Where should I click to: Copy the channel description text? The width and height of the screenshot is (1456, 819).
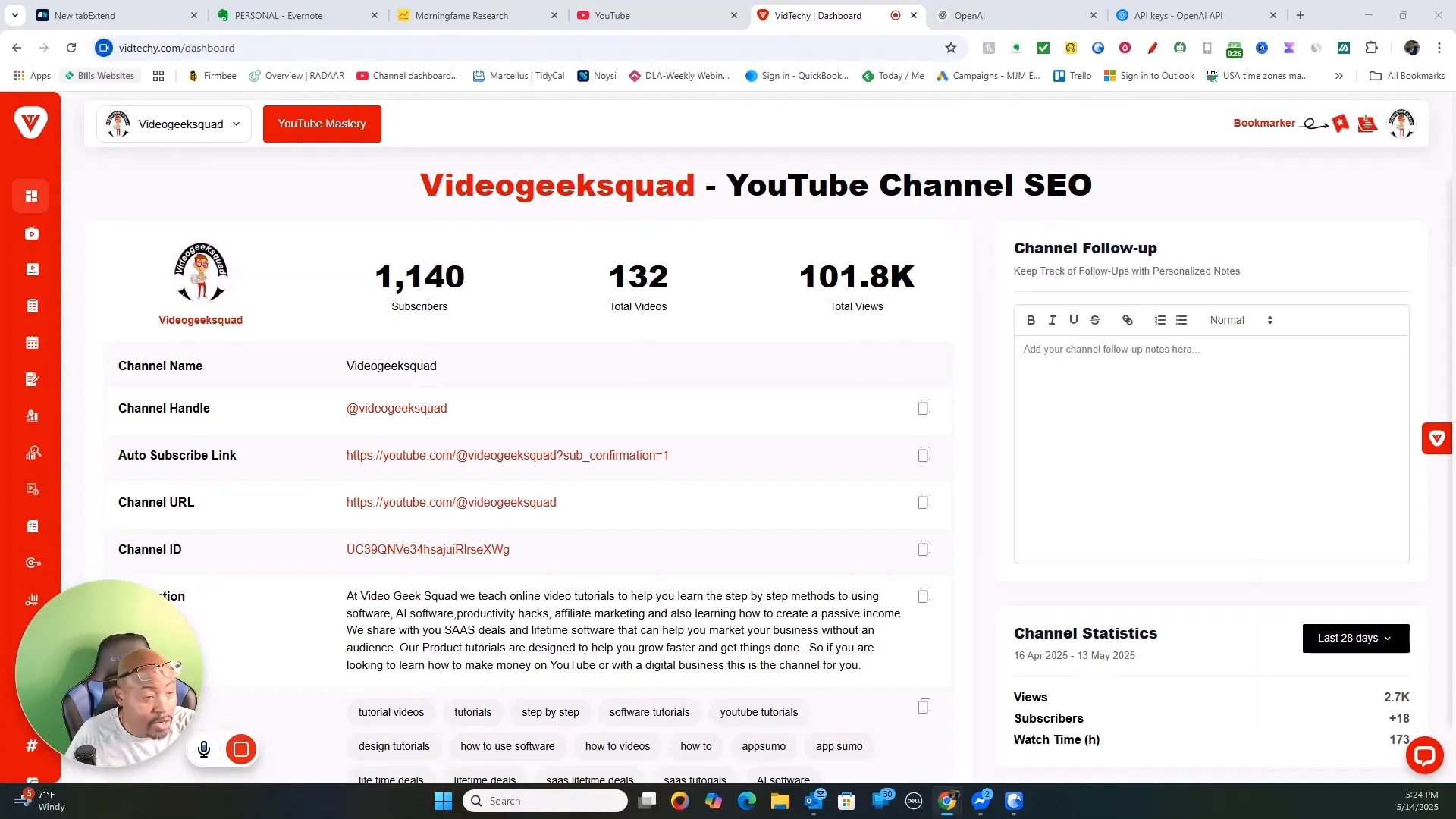(x=924, y=596)
